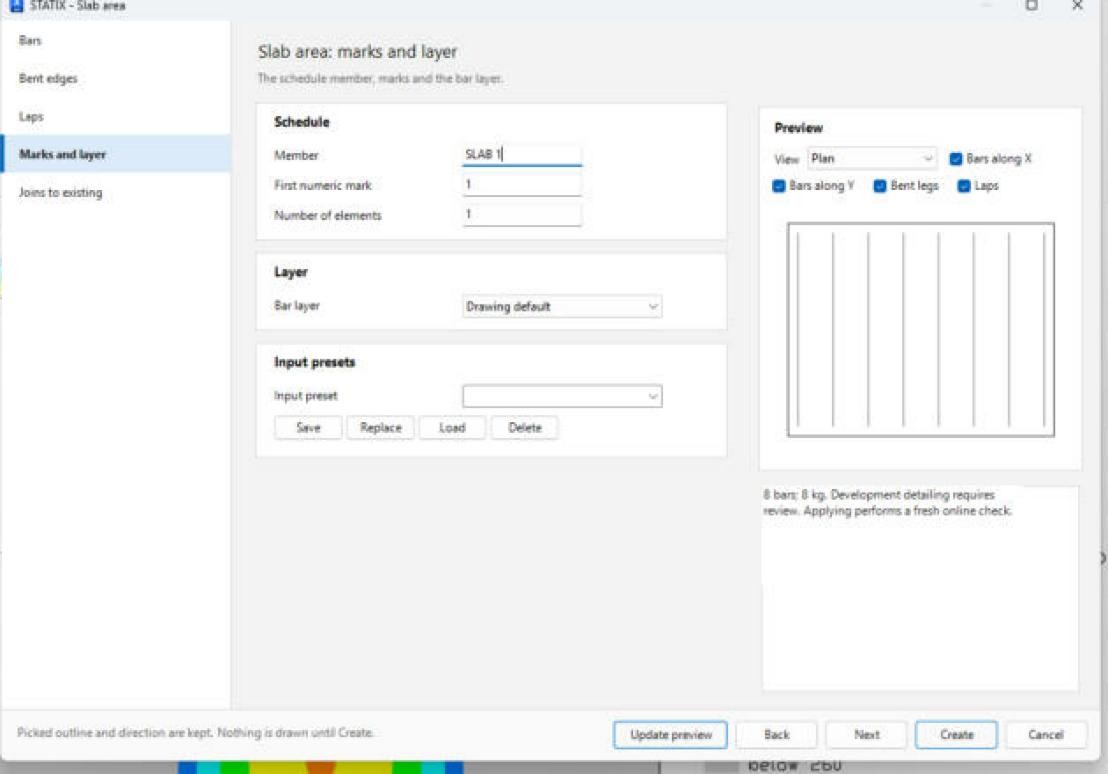1108x774 pixels.
Task: Open the Bars section
Action: [x=117, y=40]
